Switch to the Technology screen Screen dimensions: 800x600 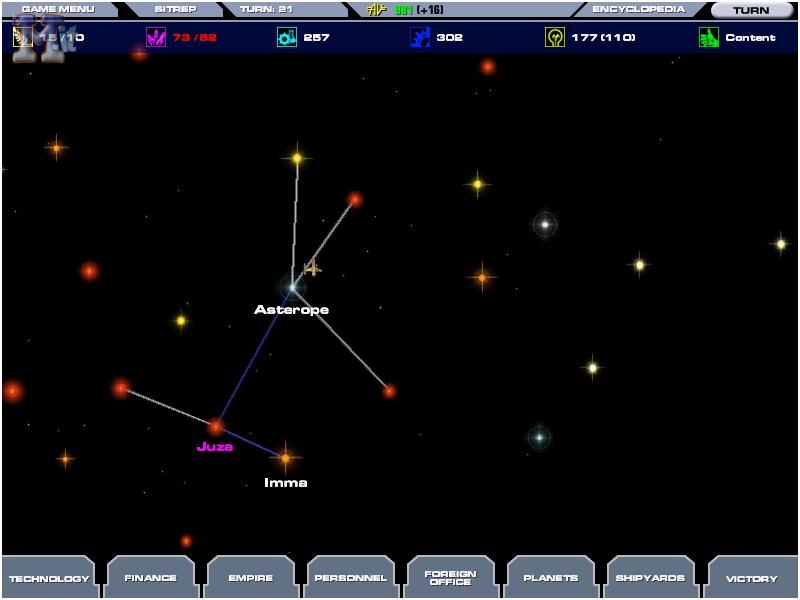(x=48, y=576)
